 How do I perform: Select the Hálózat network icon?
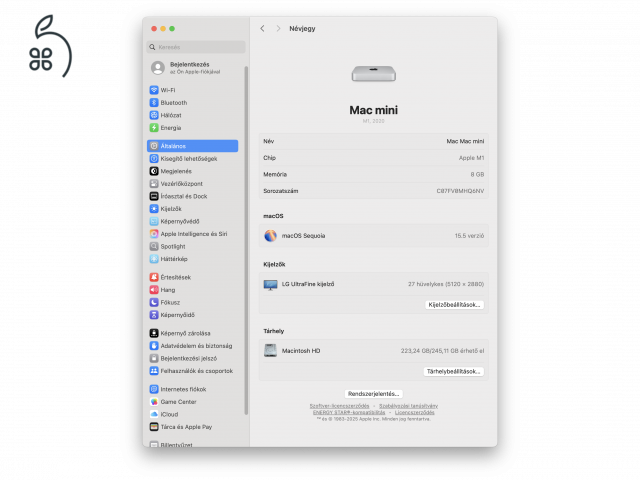pyautogui.click(x=154, y=115)
